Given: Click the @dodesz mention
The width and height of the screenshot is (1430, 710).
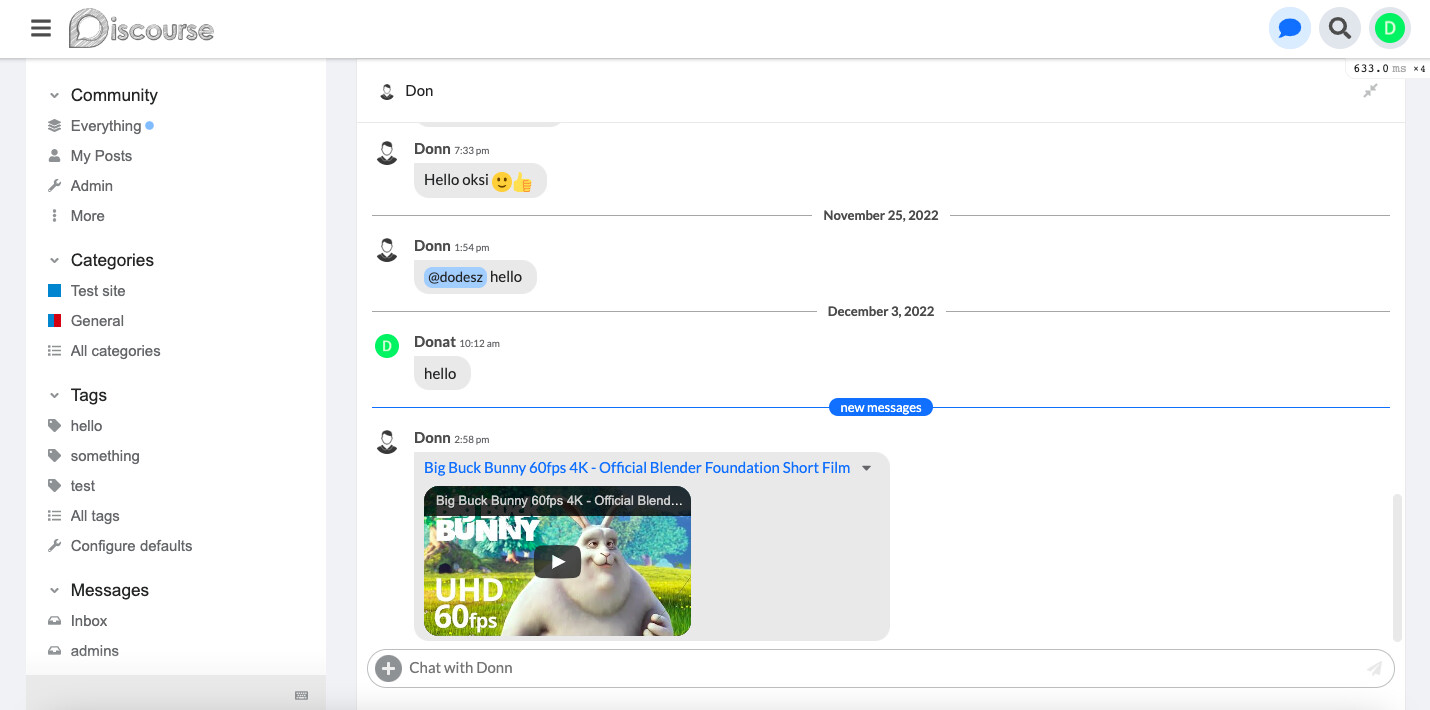Looking at the screenshot, I should tap(455, 277).
